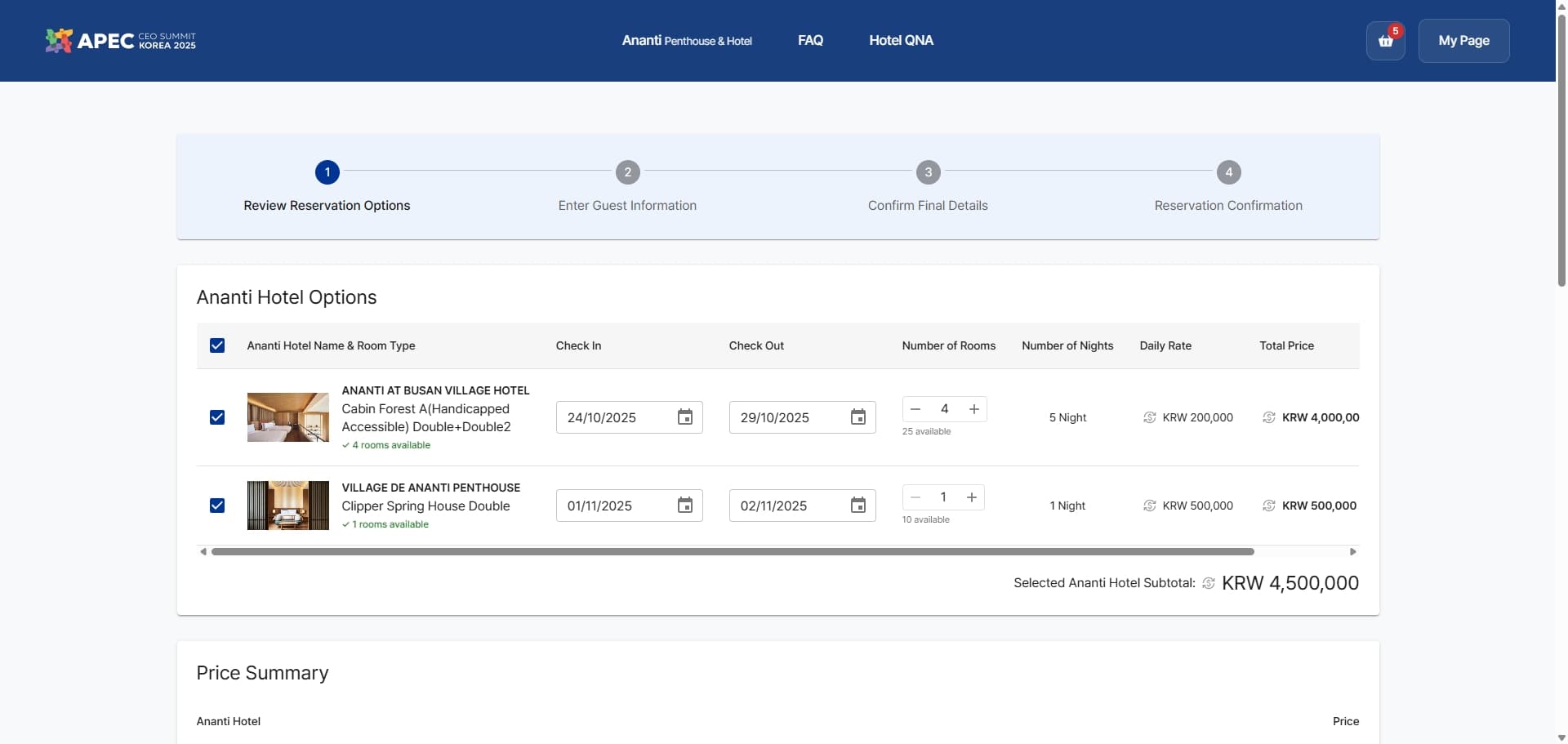Select step 2 Enter Guest Information

627,172
